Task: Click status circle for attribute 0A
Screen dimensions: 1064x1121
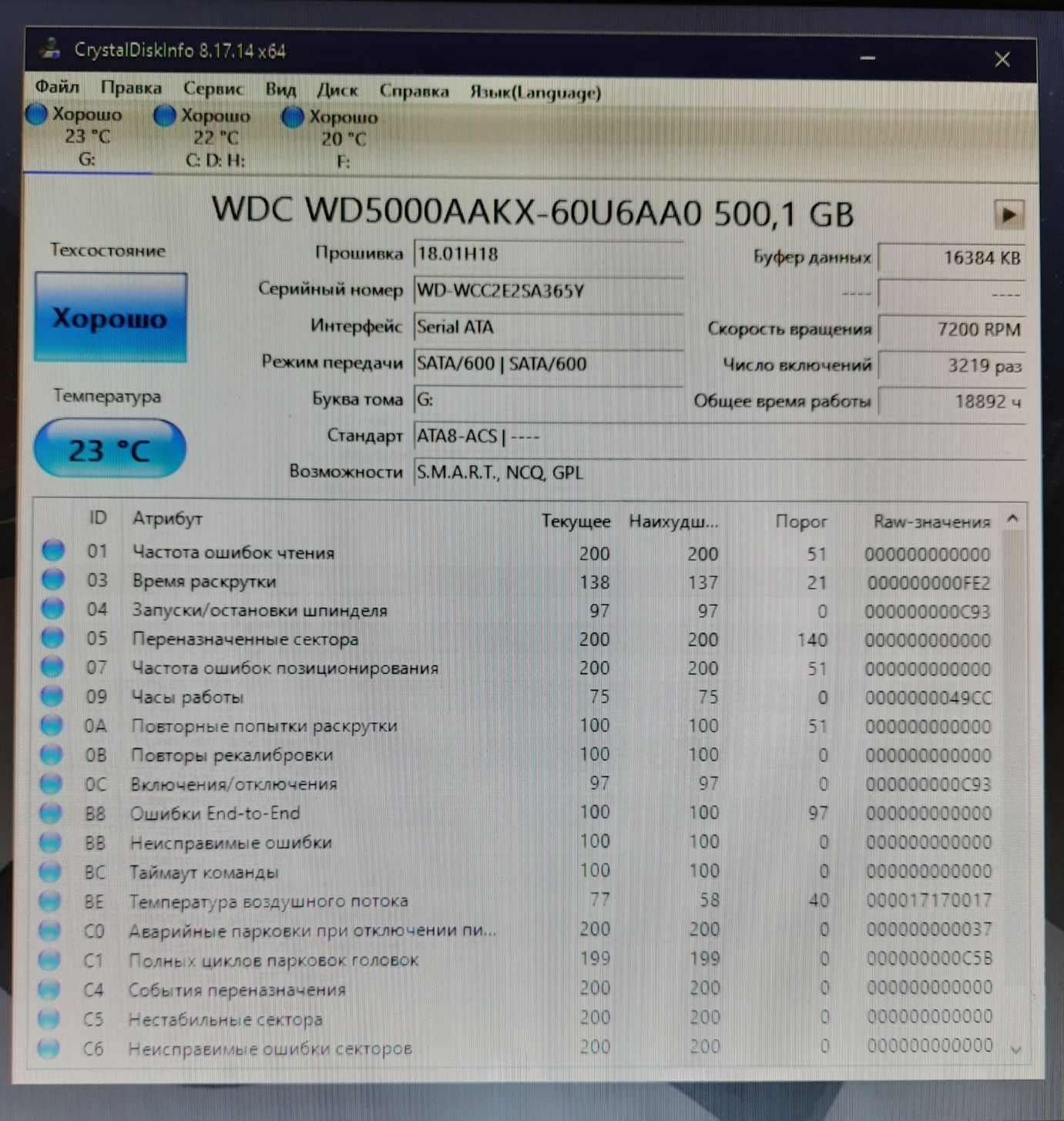Action: [x=51, y=724]
